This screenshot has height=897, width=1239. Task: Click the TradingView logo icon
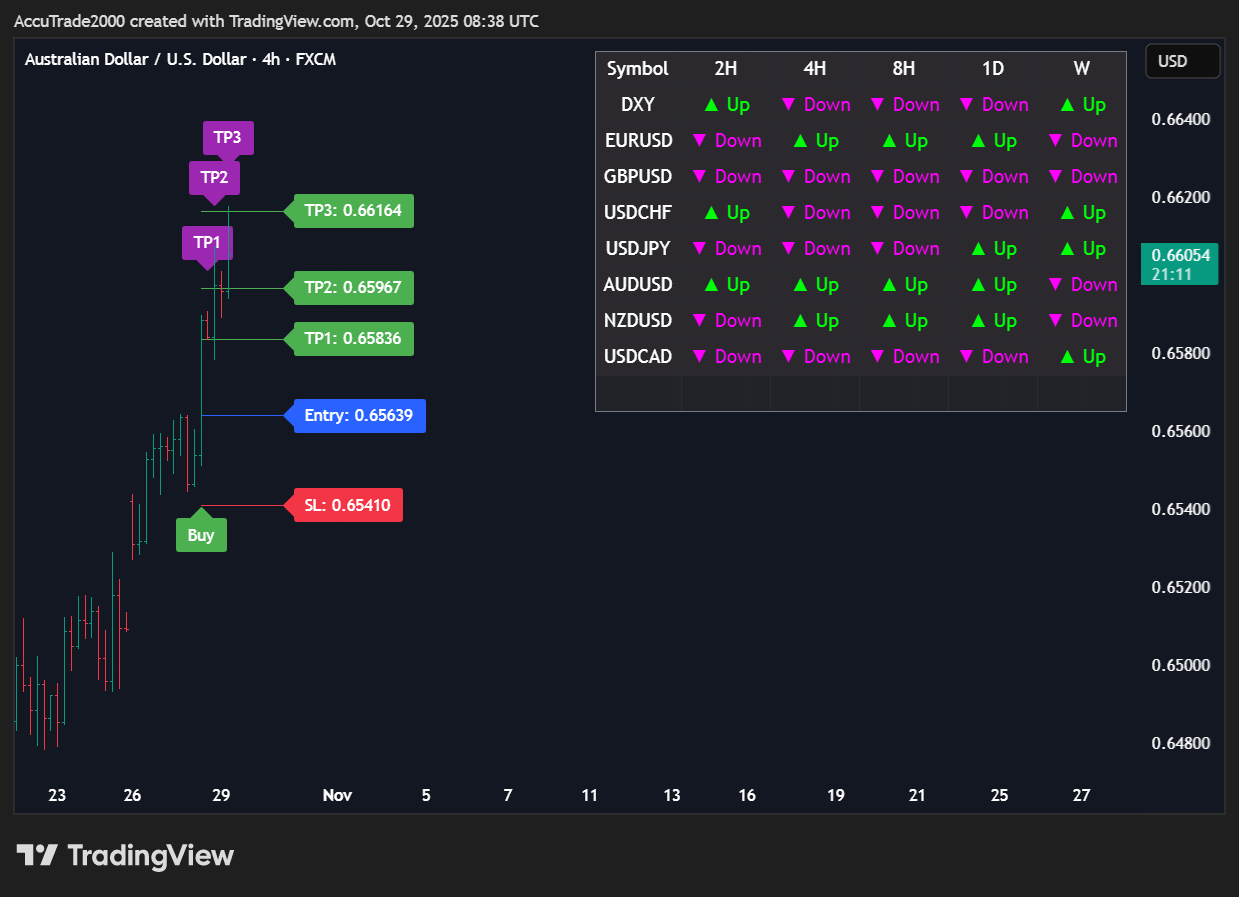37,856
